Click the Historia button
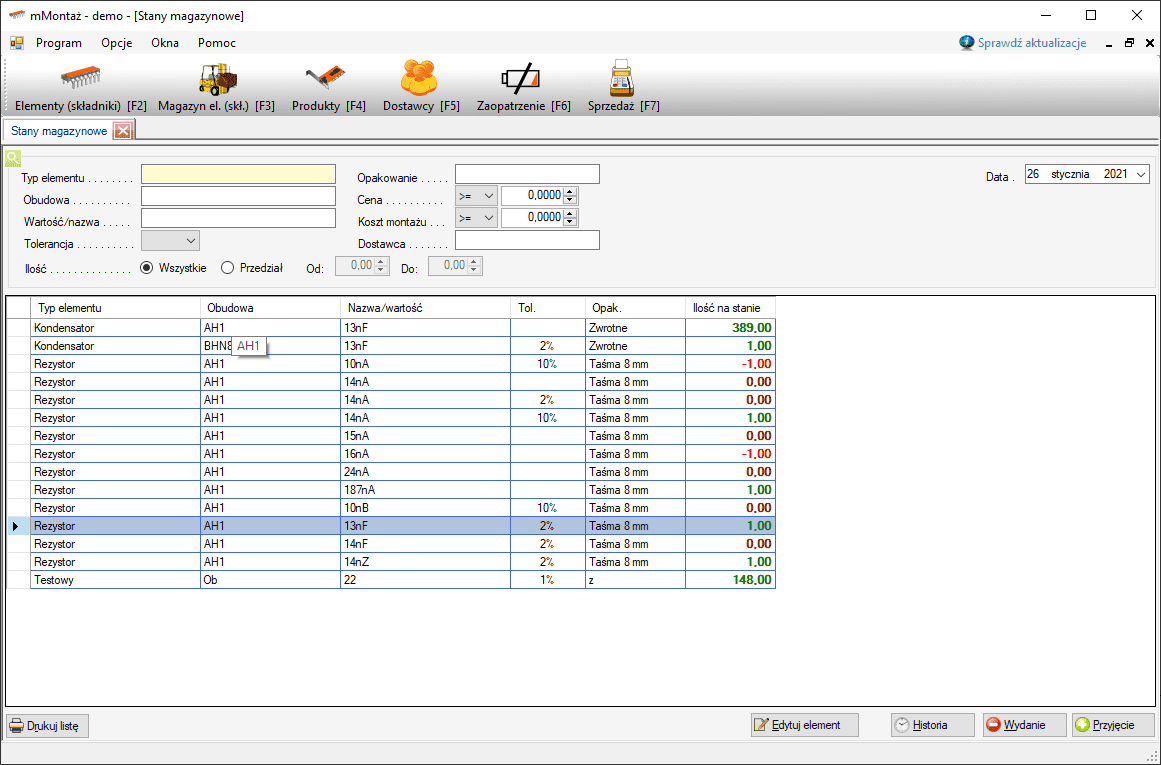 [920, 725]
